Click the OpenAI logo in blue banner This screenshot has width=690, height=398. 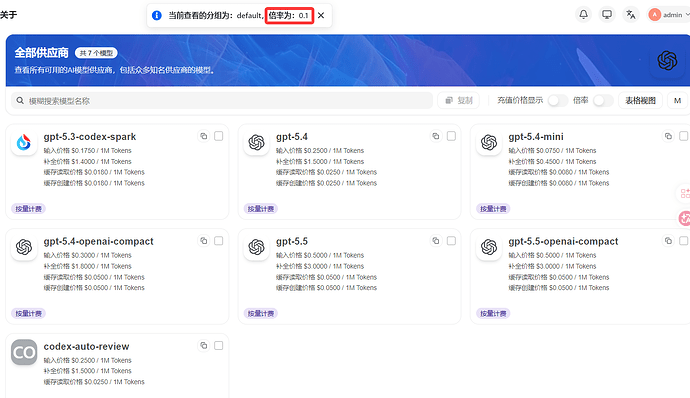tap(667, 60)
